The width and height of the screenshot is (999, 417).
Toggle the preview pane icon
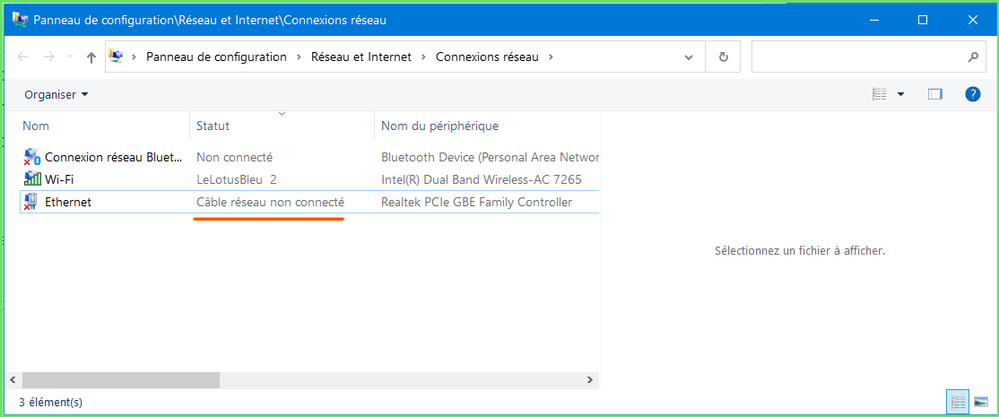pos(935,94)
